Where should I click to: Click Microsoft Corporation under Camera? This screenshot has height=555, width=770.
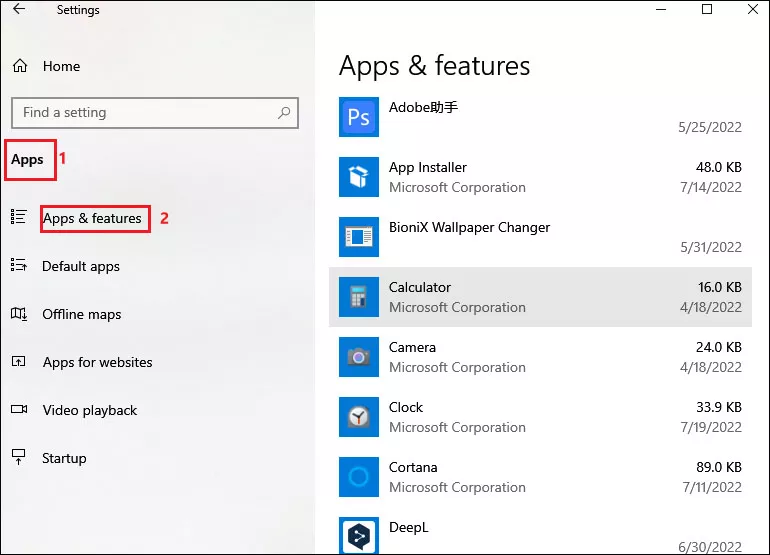click(x=457, y=367)
